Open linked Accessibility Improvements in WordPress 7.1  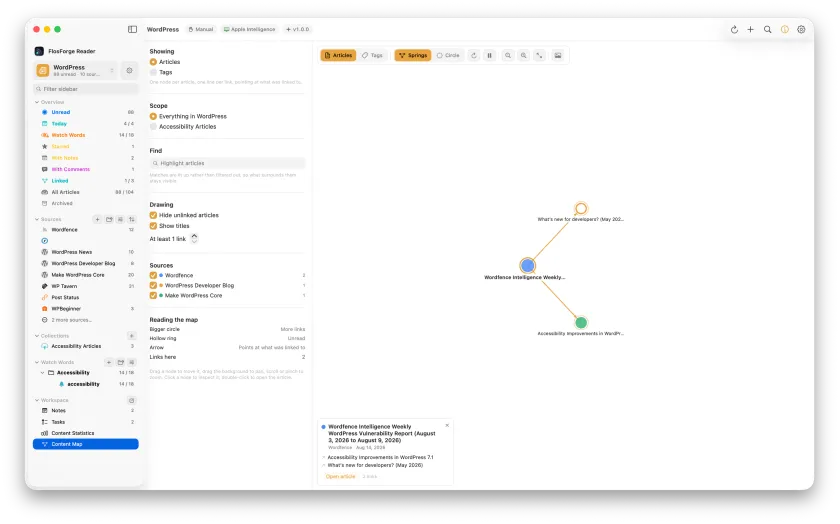(x=380, y=458)
